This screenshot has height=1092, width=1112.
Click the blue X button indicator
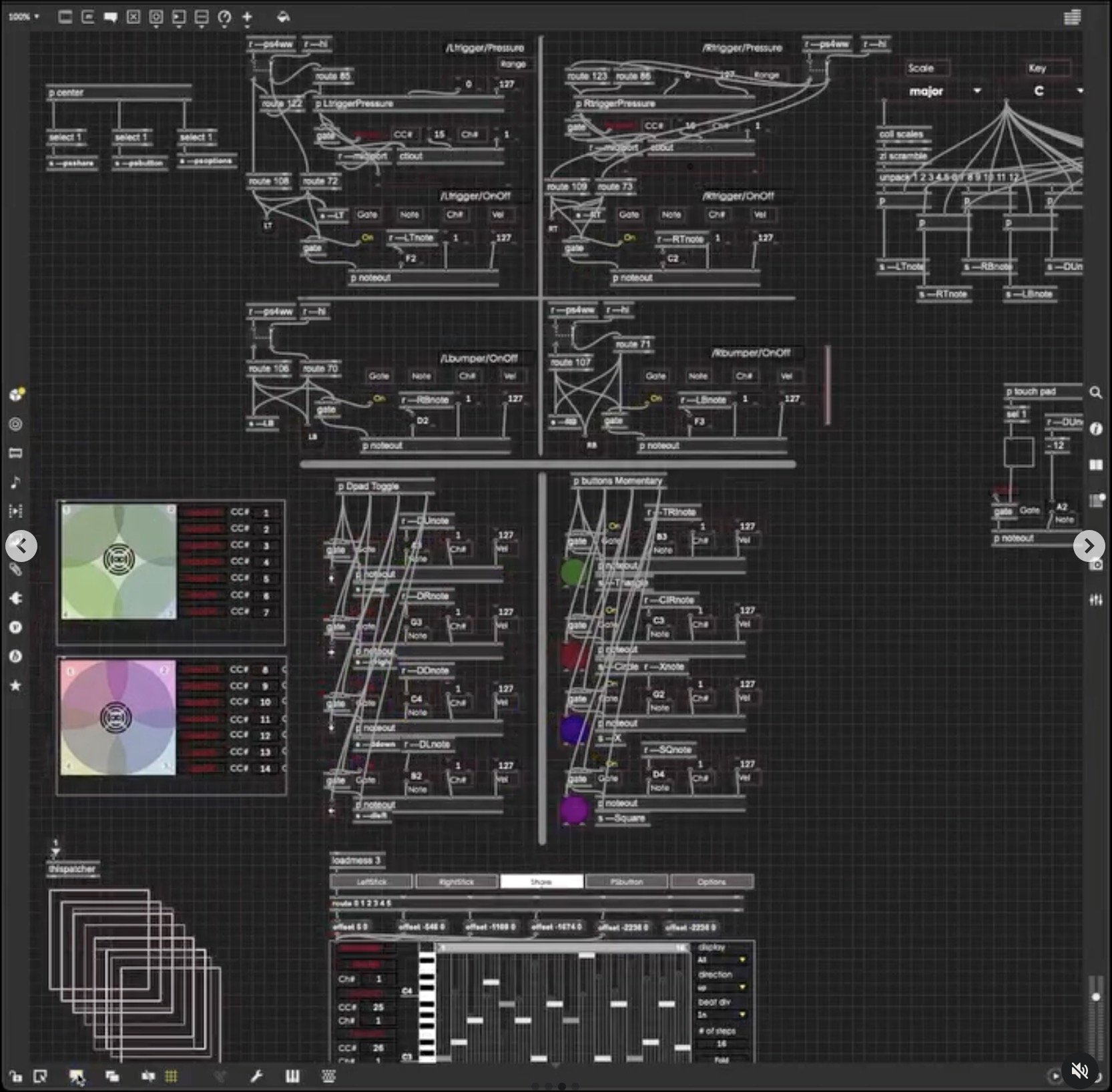coord(573,730)
